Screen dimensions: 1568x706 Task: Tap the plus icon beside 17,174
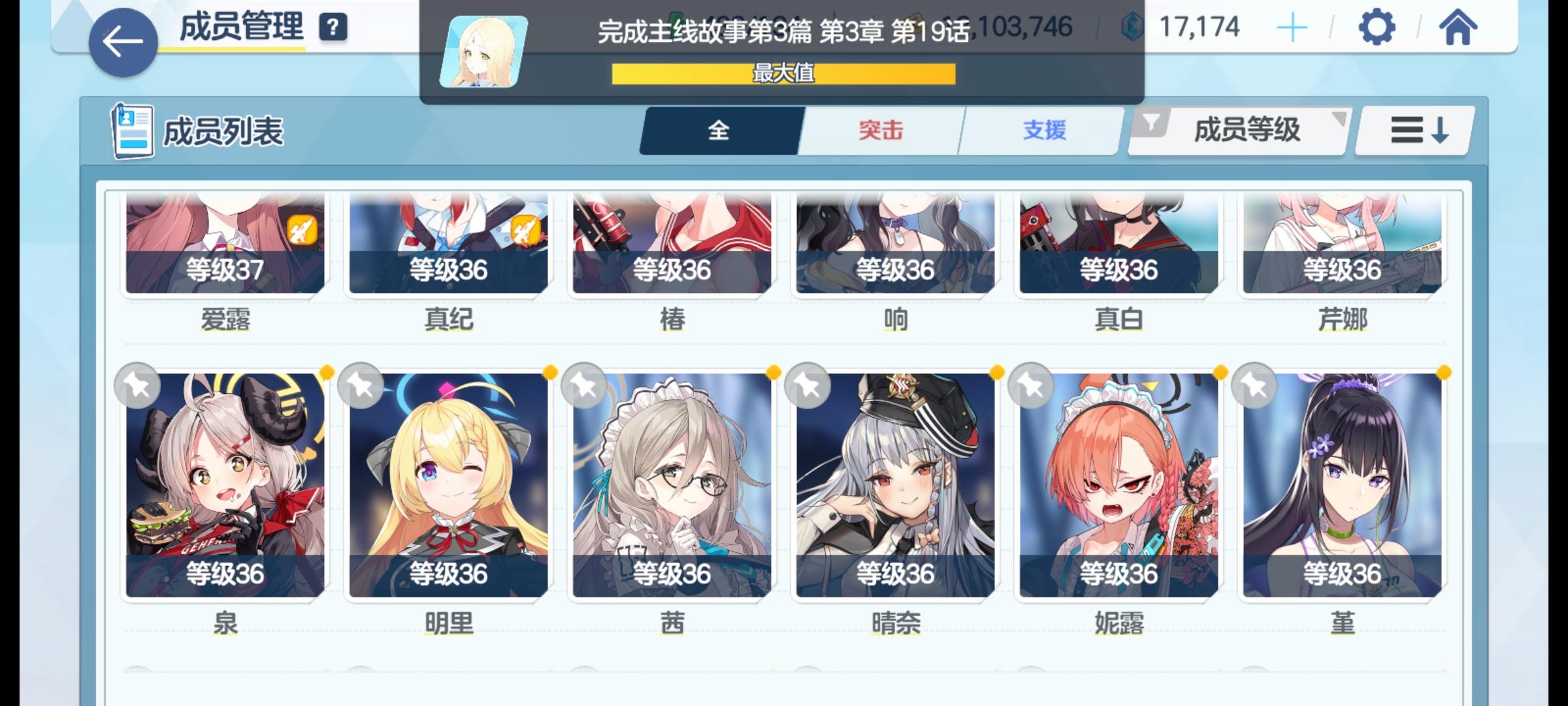(x=1292, y=28)
